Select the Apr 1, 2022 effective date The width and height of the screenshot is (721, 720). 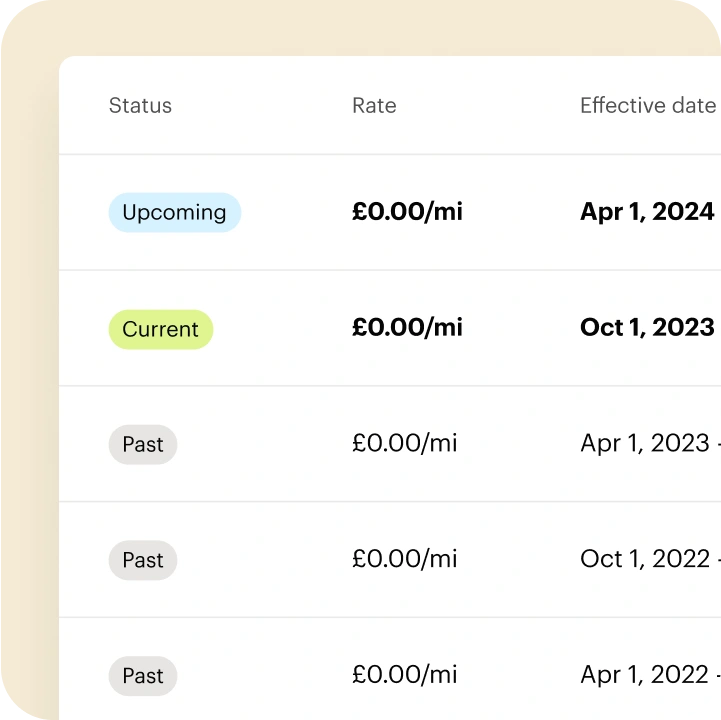click(645, 676)
